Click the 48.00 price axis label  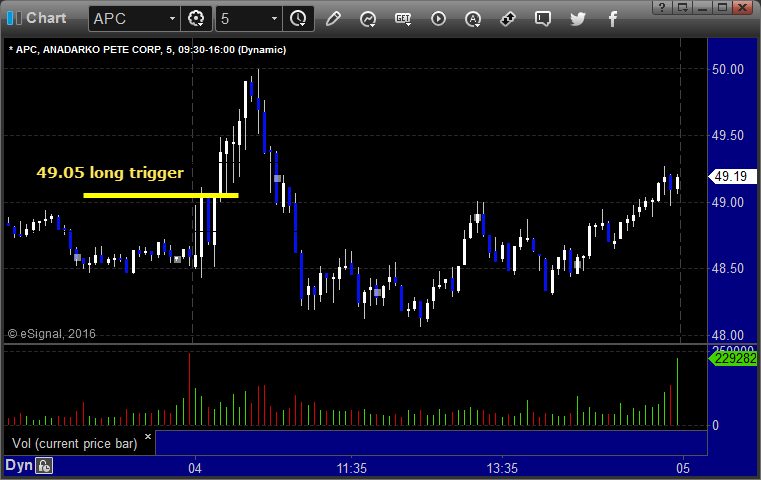728,335
